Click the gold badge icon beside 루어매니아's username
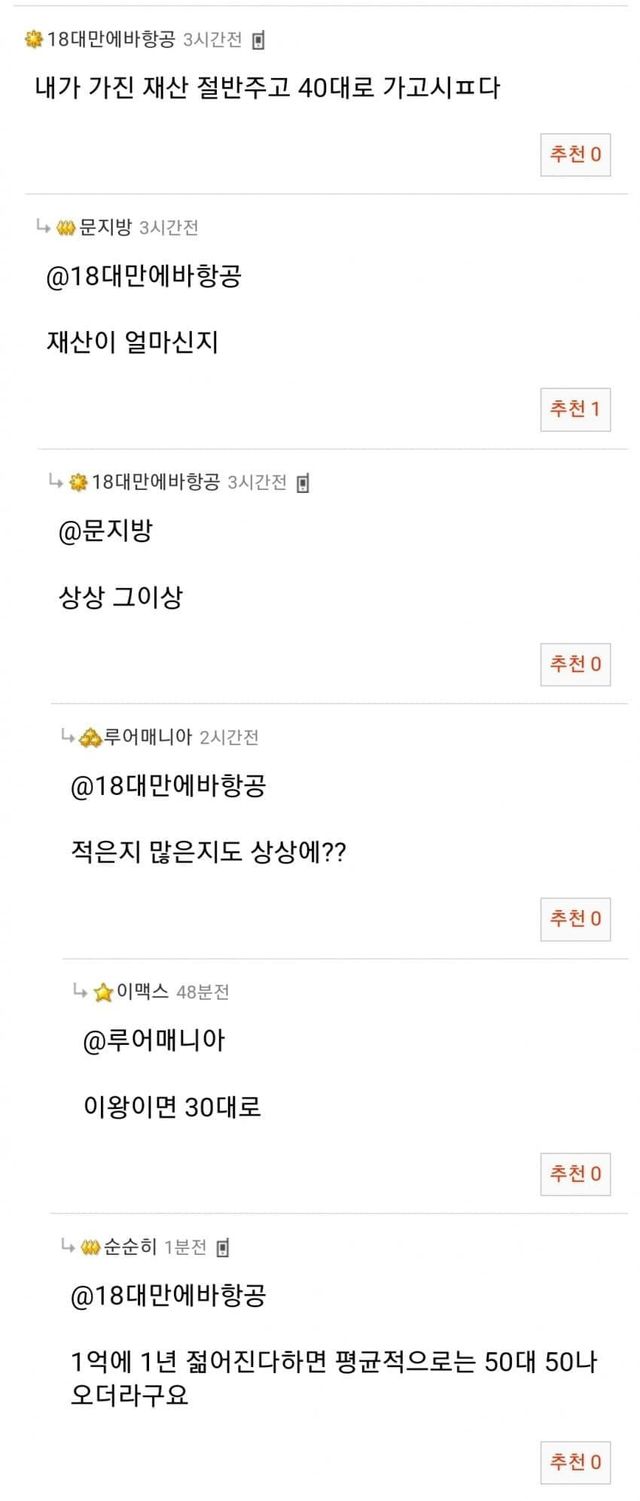 [x=90, y=738]
